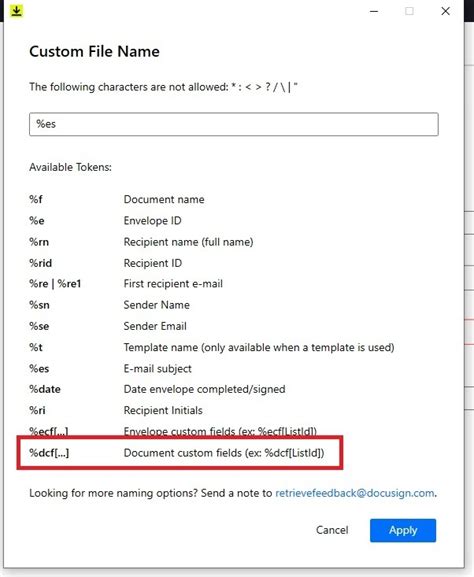
Task: Focus the file name input containing %es
Action: (x=234, y=124)
